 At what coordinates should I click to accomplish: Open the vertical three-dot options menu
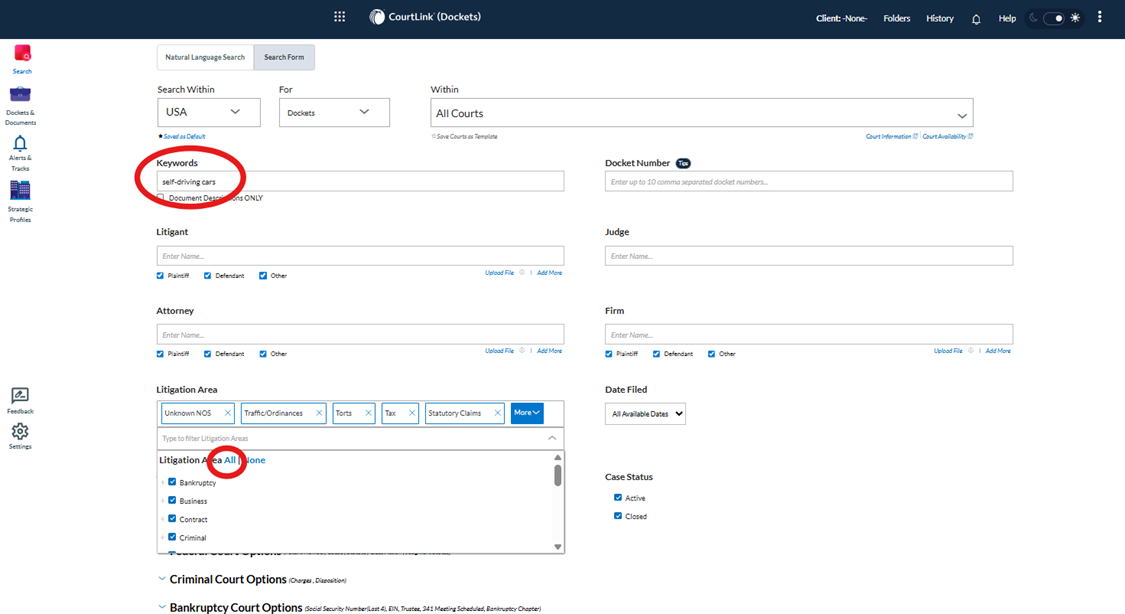pyautogui.click(x=1099, y=17)
